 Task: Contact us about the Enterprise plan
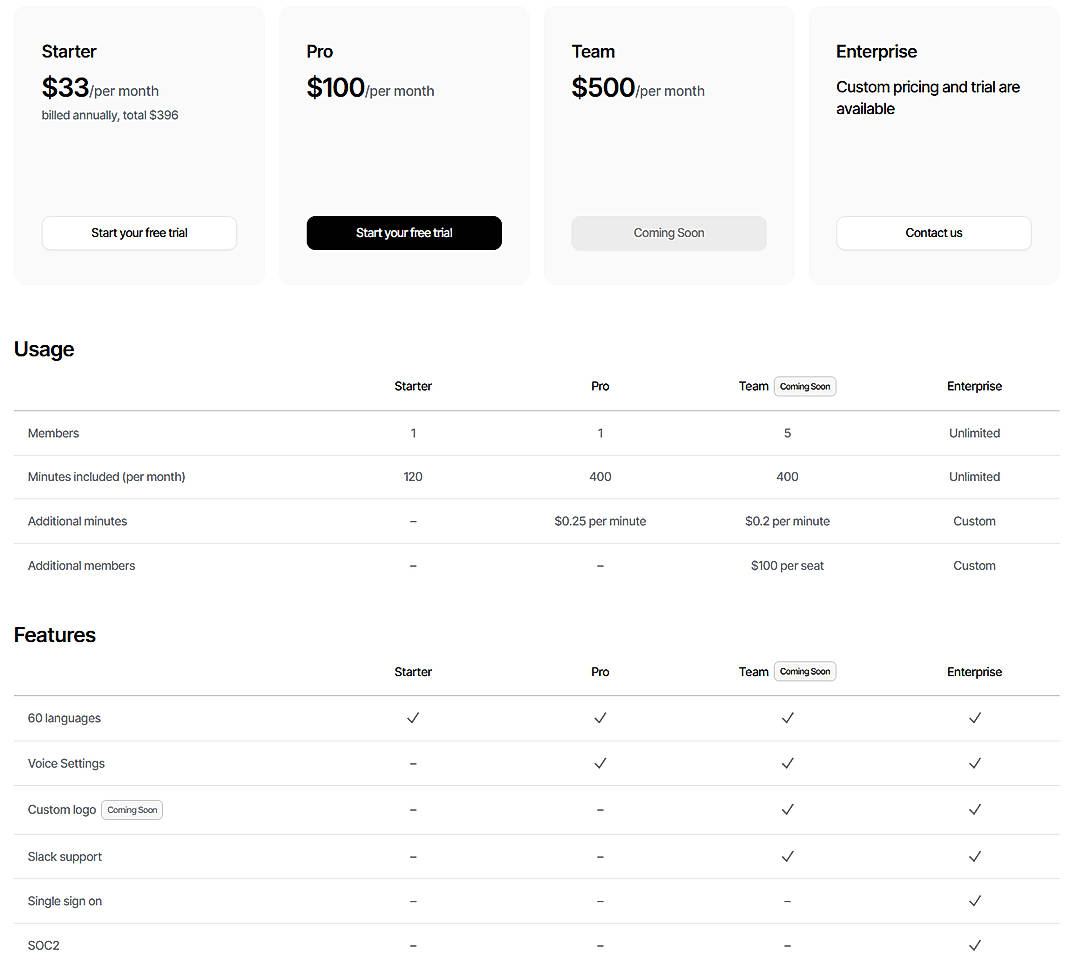934,233
